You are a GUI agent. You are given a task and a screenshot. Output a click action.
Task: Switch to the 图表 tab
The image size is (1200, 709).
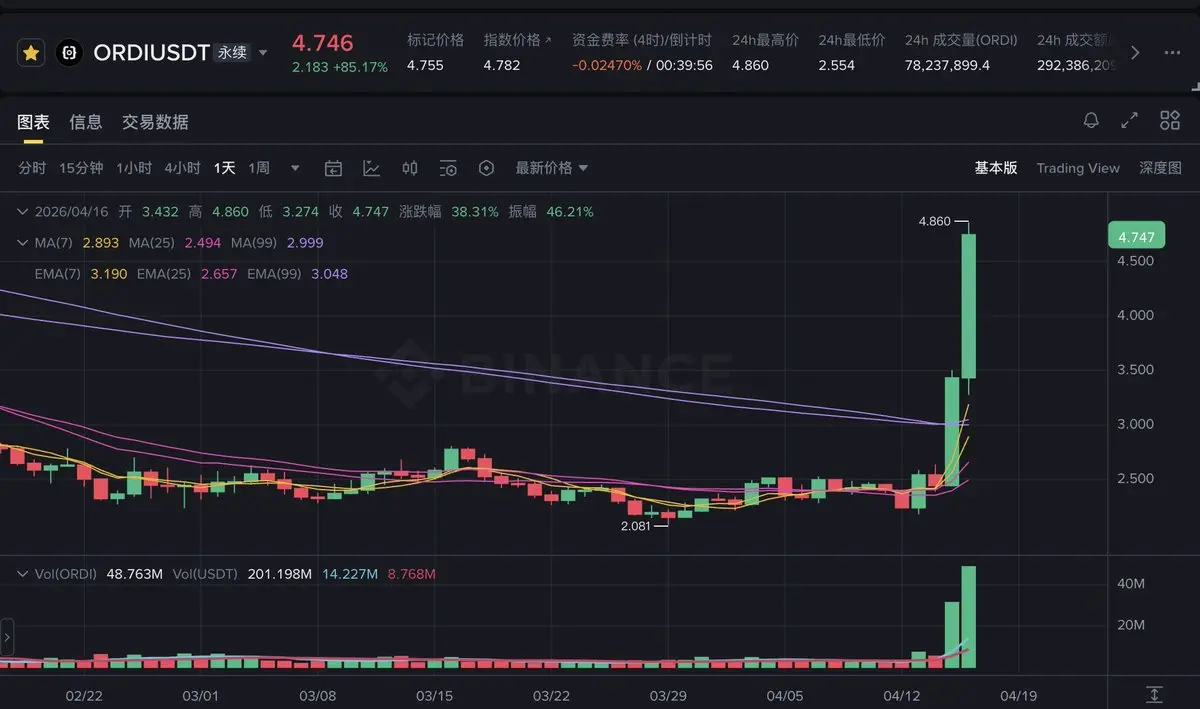tap(33, 122)
